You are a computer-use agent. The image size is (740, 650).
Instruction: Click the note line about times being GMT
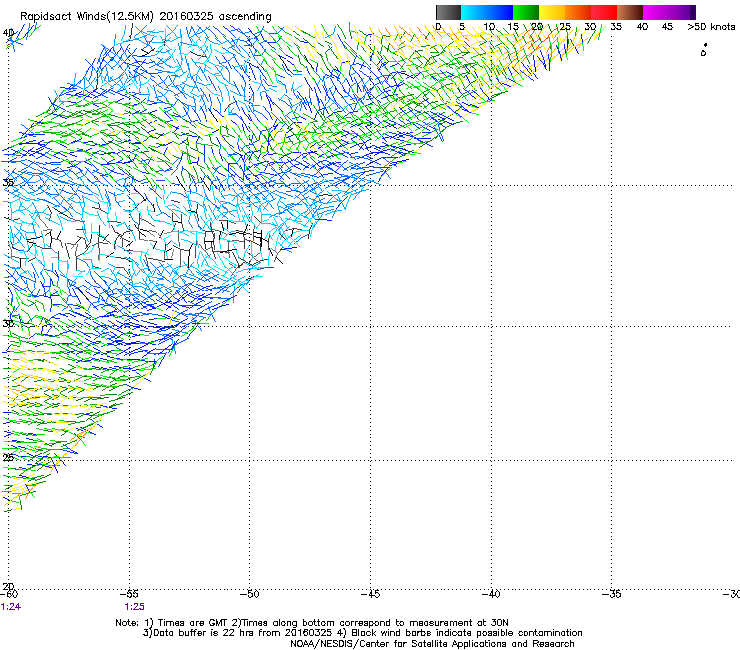[x=312, y=623]
